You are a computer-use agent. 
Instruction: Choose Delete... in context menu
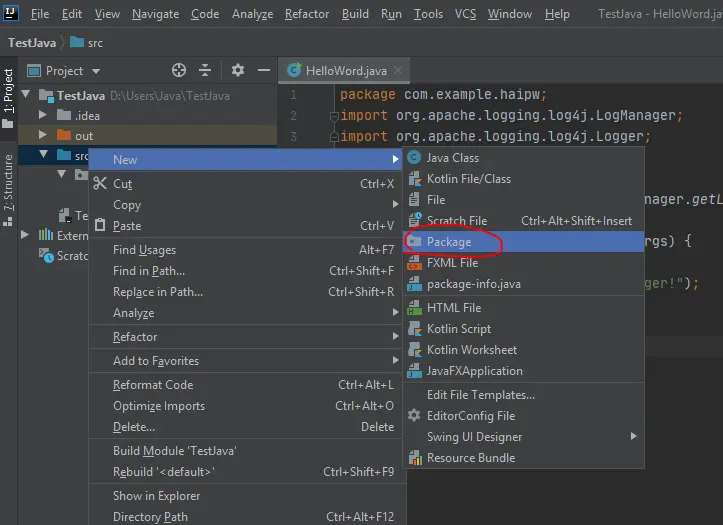coord(247,427)
